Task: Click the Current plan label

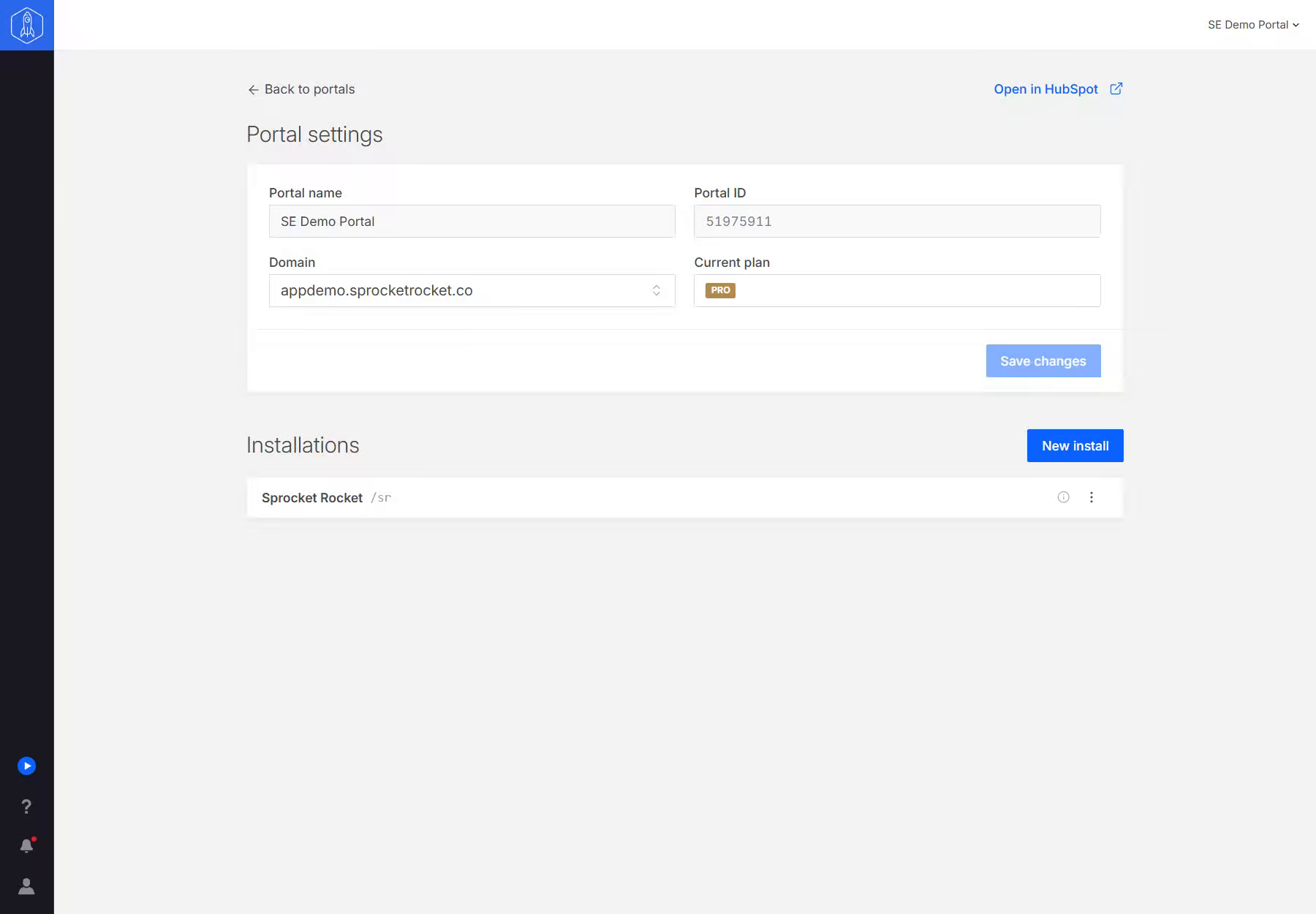Action: point(731,263)
